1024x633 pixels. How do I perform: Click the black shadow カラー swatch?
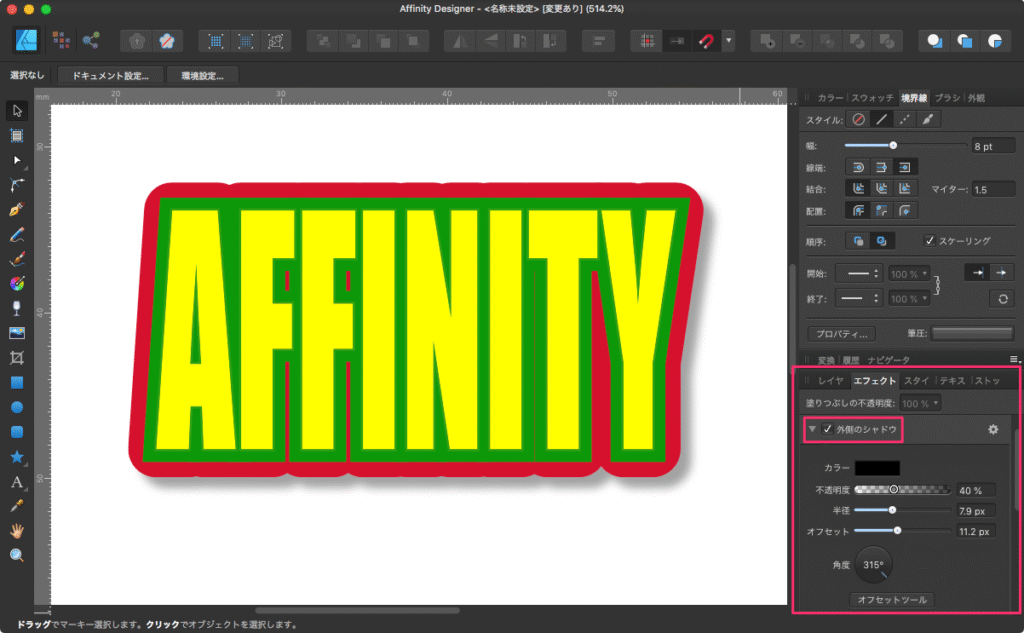877,468
